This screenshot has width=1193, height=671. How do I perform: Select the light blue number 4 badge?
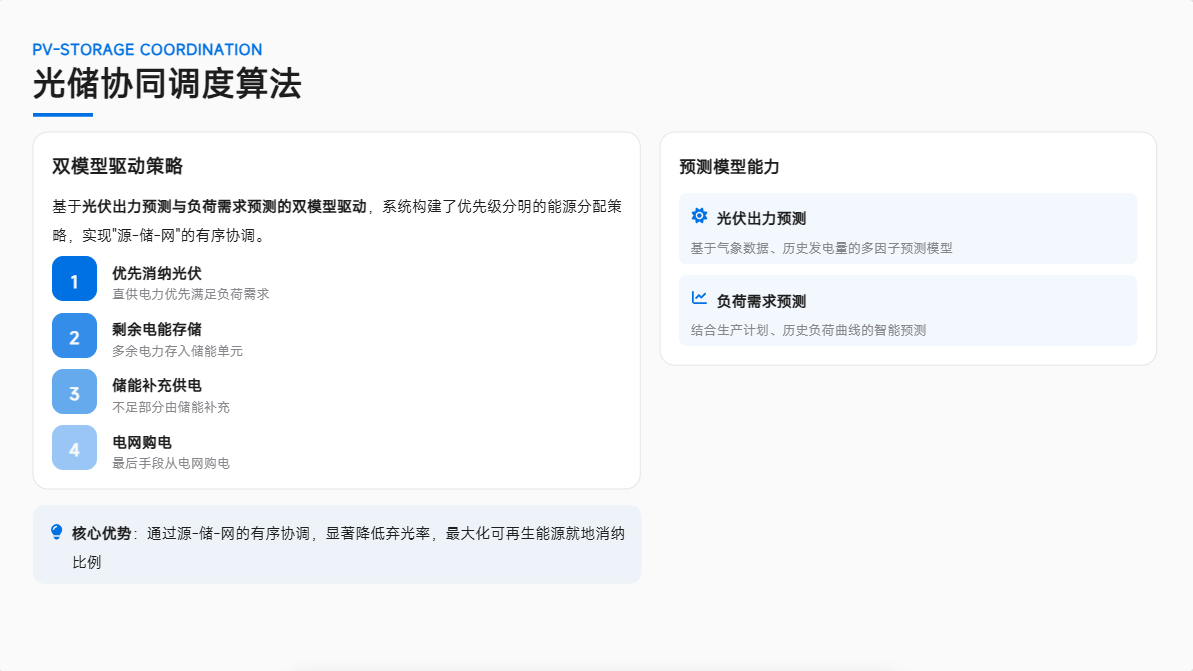75,448
